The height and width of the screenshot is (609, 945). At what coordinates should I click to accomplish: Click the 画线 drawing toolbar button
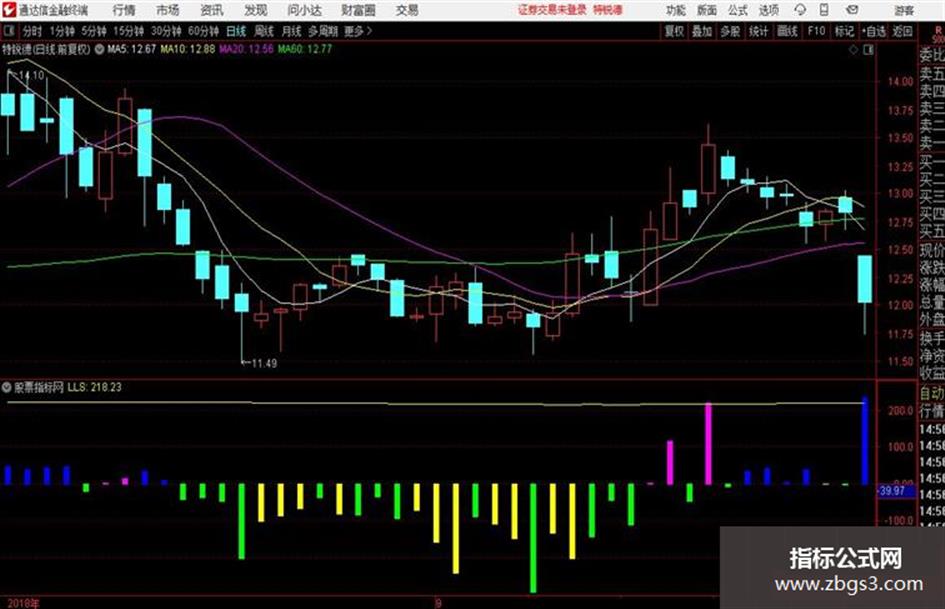point(787,31)
